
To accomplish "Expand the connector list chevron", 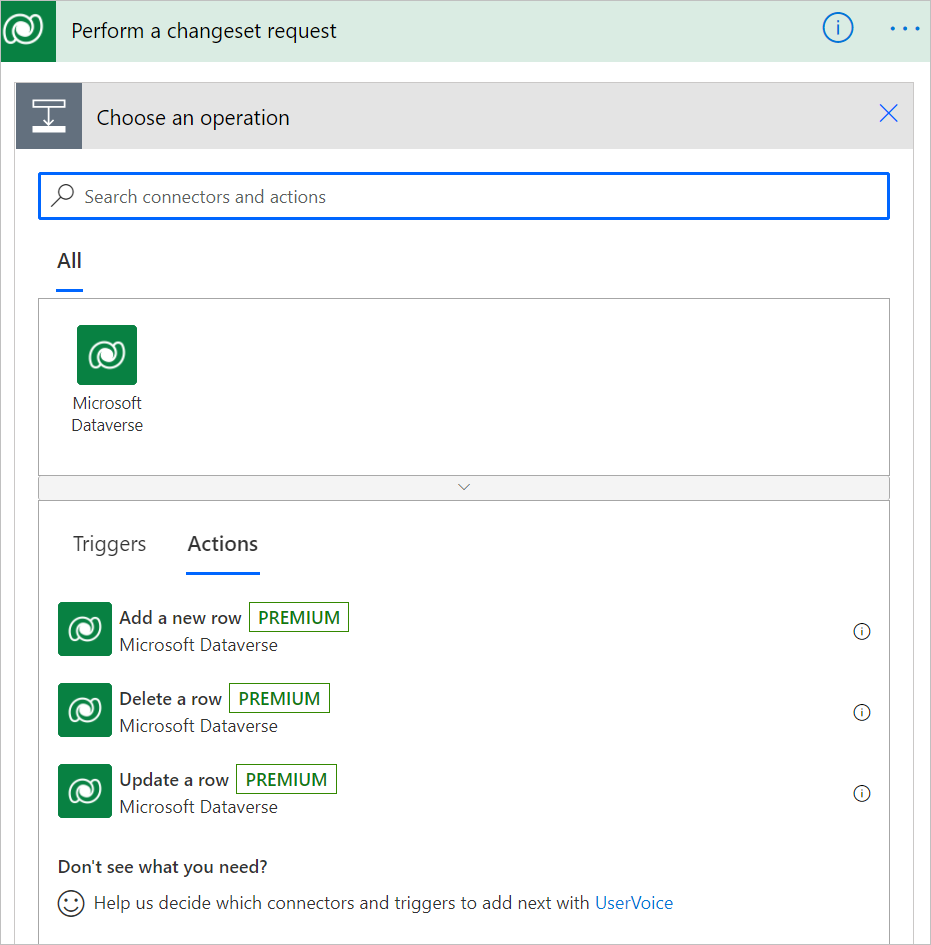I will (x=463, y=487).
